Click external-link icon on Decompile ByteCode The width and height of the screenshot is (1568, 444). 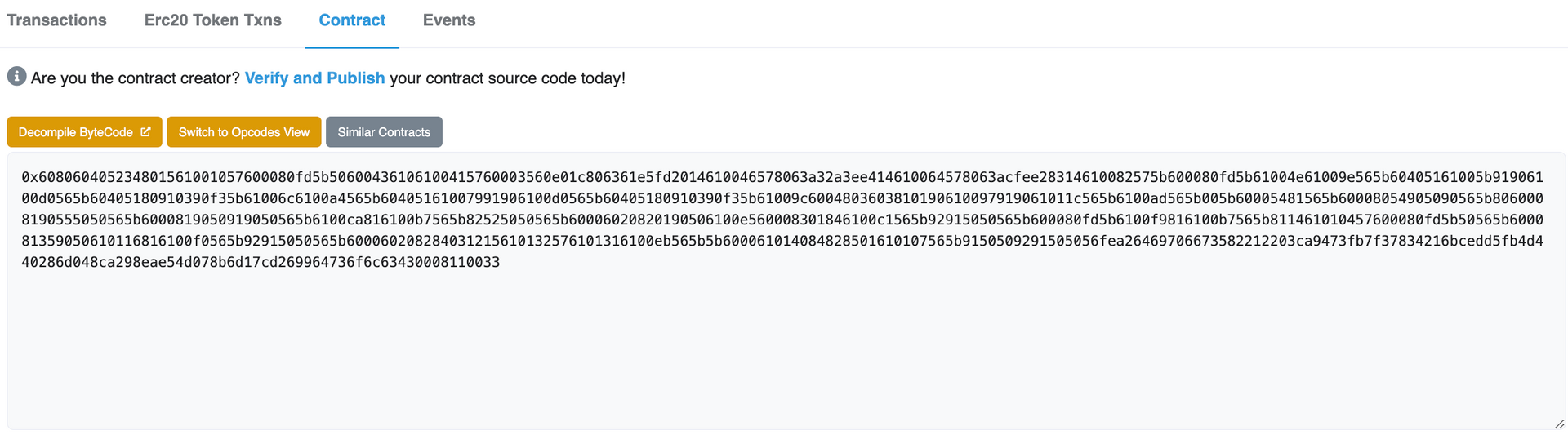pyautogui.click(x=145, y=131)
